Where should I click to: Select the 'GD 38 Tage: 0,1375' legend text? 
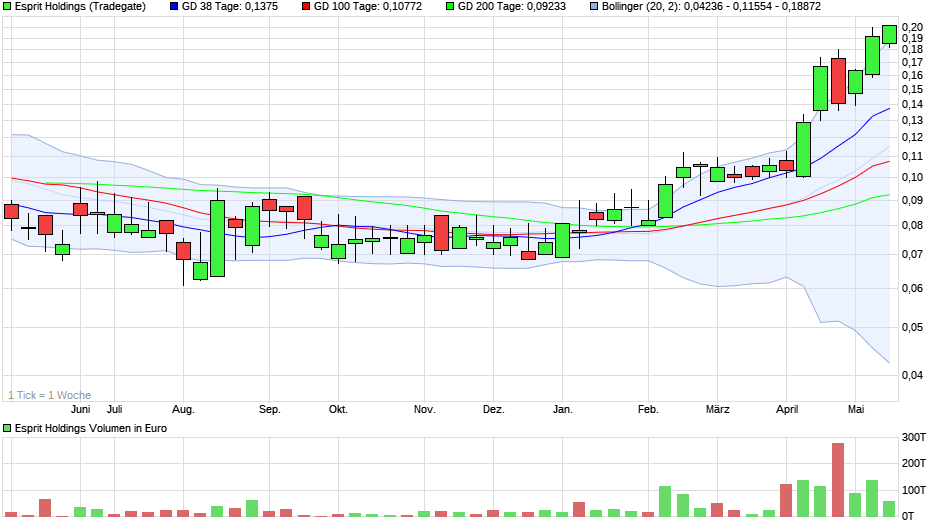[x=230, y=7]
